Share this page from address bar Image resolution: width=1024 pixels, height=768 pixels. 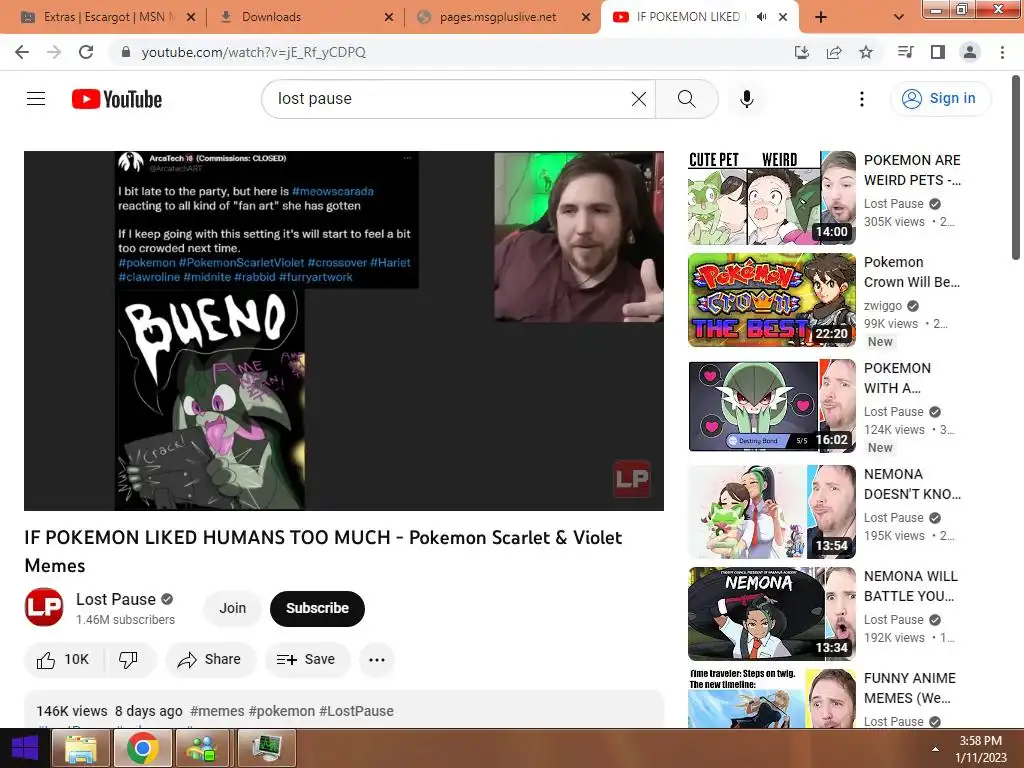(x=834, y=52)
